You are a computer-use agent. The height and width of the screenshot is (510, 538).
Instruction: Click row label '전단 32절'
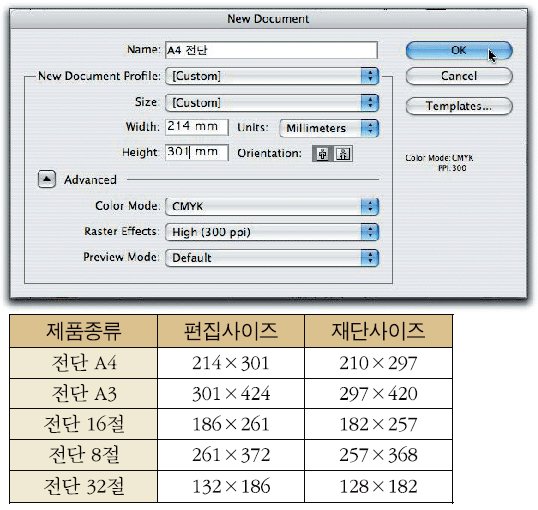84,486
